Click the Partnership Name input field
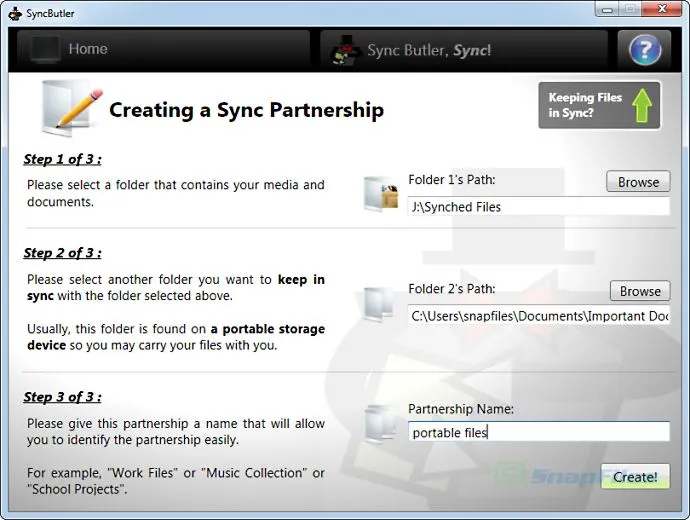Viewport: 690px width, 520px height. click(x=539, y=432)
